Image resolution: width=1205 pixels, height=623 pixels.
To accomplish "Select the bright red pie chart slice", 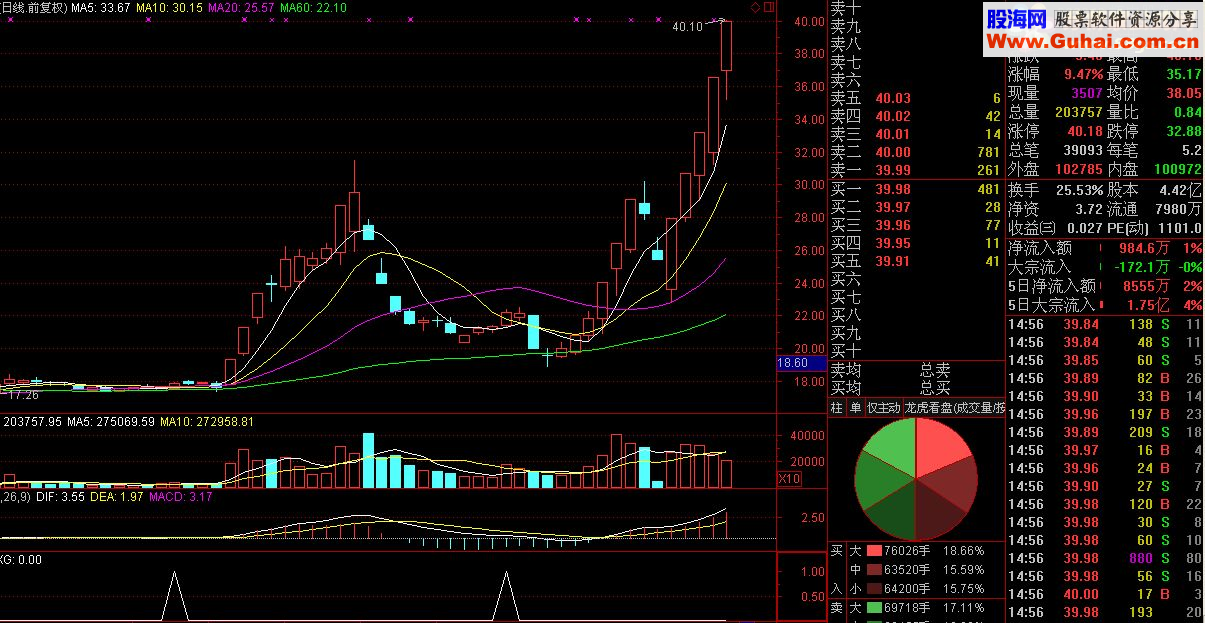I will click(940, 450).
